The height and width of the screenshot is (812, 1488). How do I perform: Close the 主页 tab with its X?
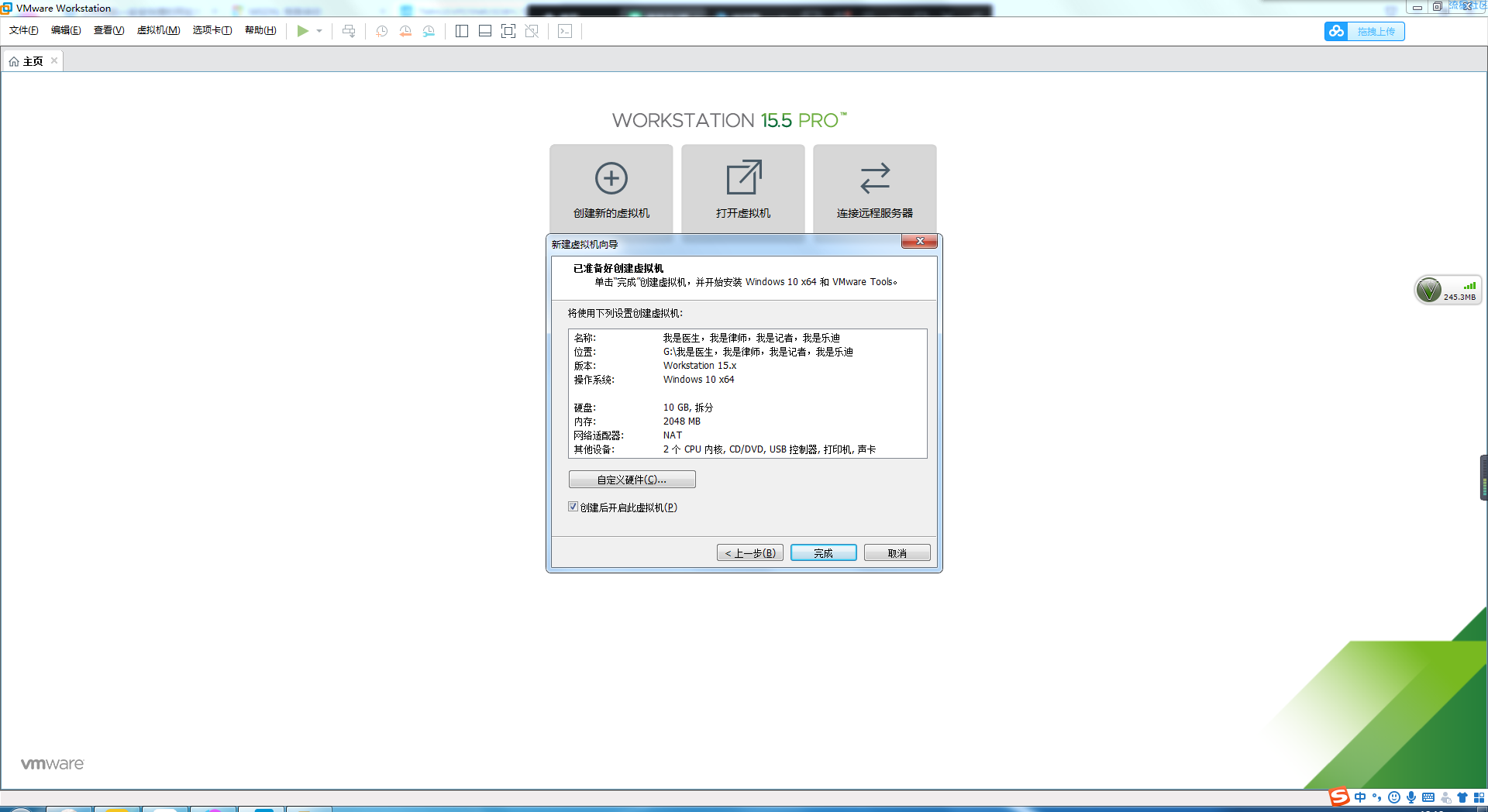click(54, 60)
